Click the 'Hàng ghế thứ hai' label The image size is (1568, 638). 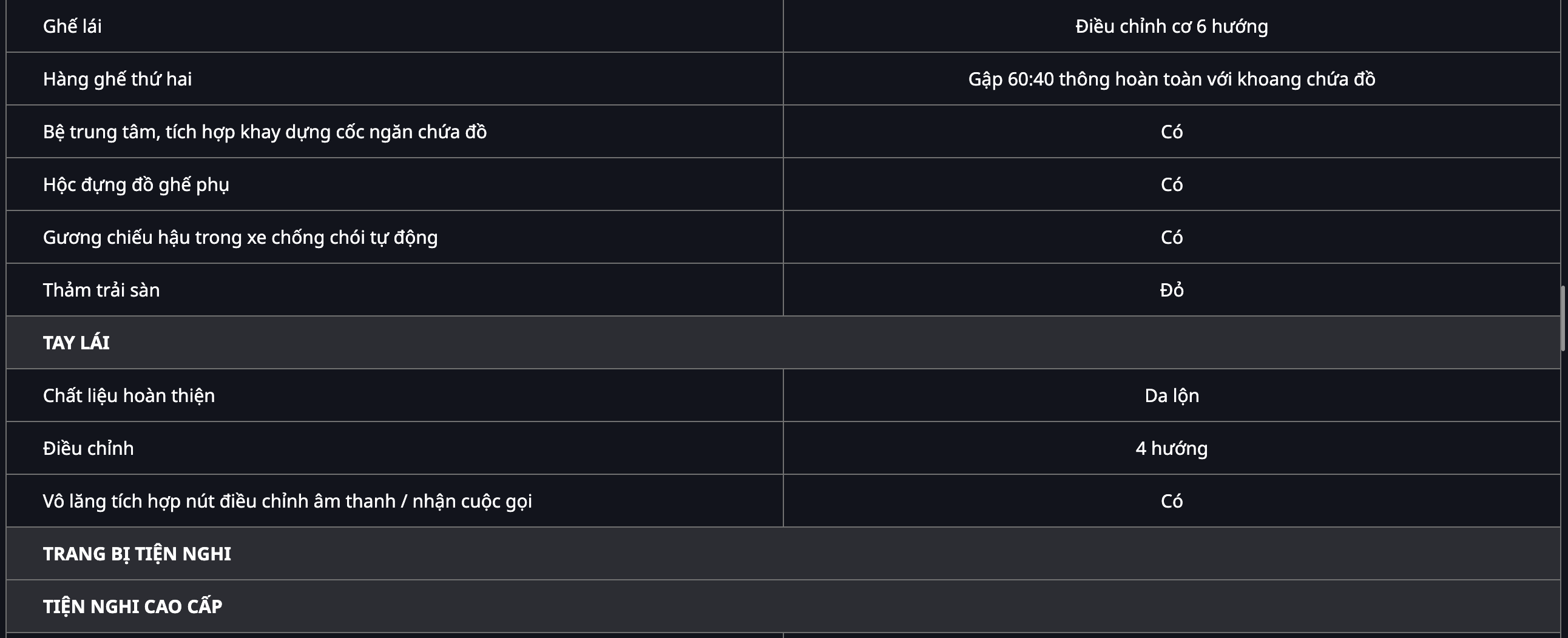[x=118, y=79]
